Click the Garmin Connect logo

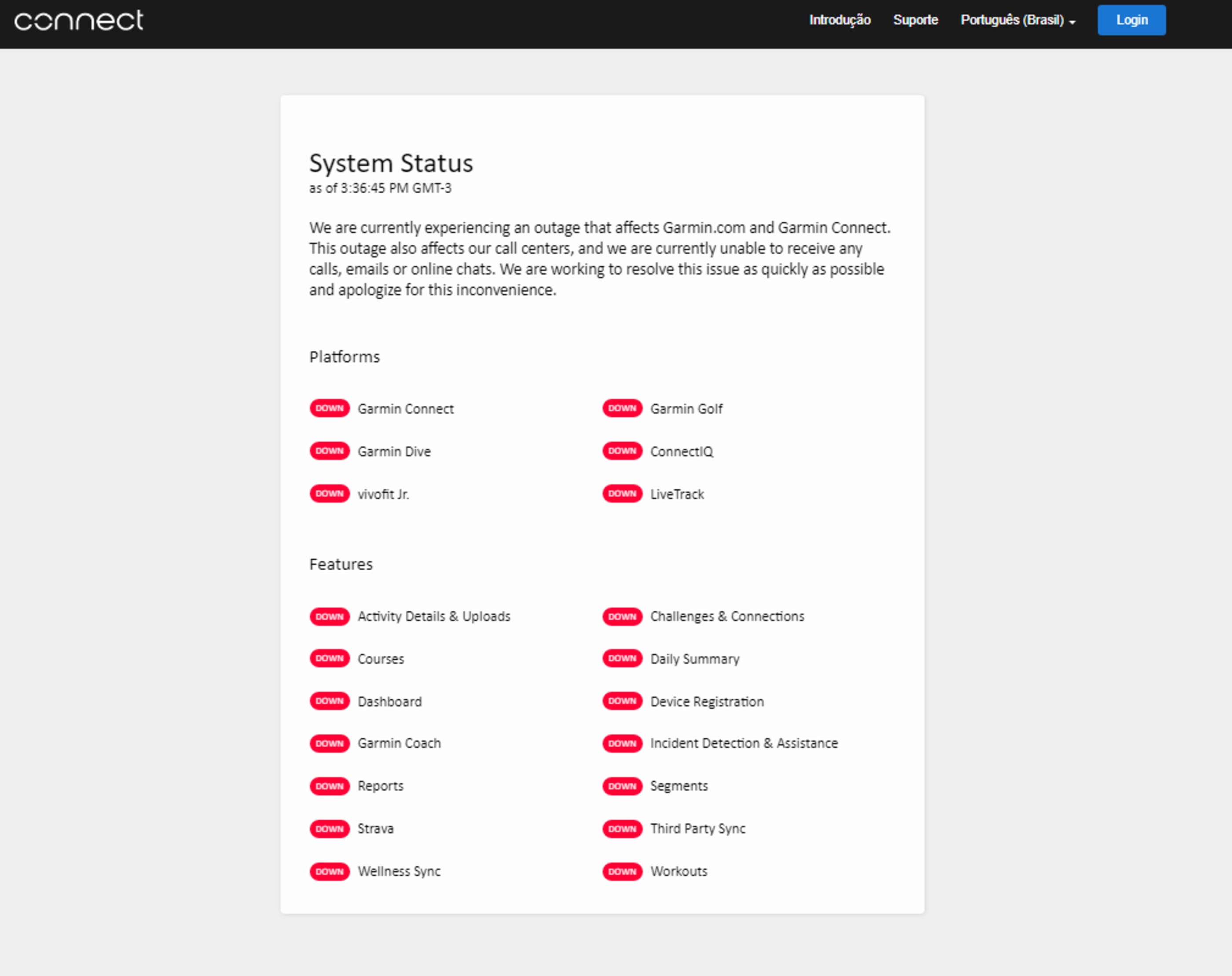[x=79, y=21]
